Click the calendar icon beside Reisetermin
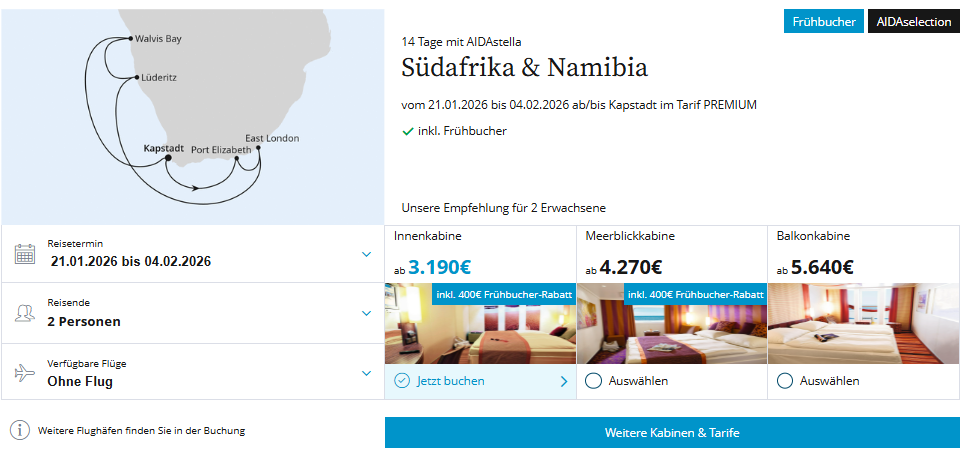968x455 pixels. pos(25,254)
